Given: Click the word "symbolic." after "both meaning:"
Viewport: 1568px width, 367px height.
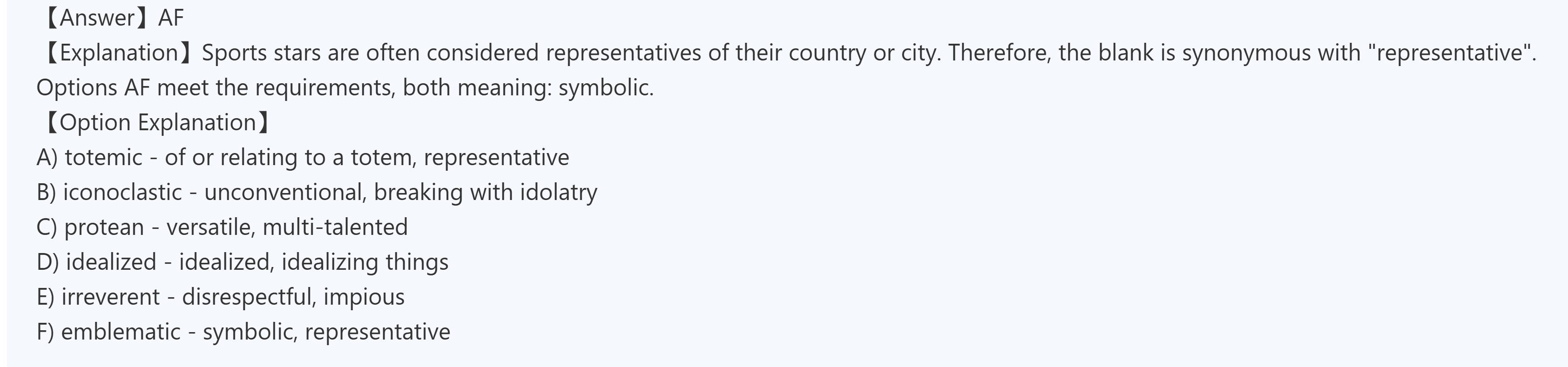Looking at the screenshot, I should 606,87.
